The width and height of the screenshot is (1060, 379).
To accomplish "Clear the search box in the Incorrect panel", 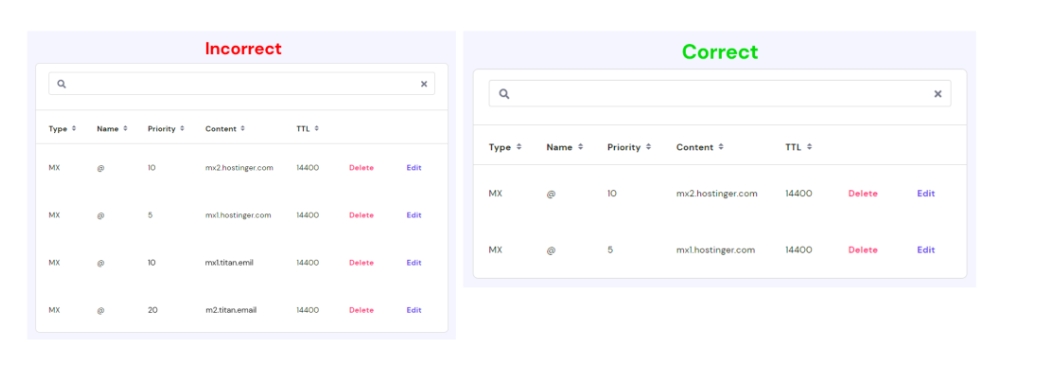I will 424,84.
